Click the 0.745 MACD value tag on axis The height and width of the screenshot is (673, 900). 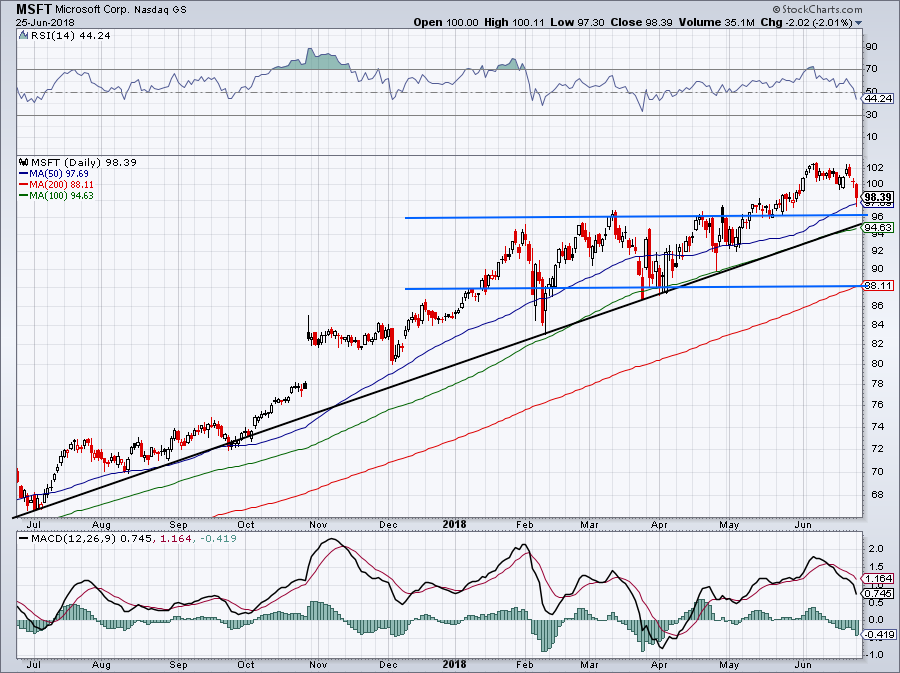[x=879, y=594]
